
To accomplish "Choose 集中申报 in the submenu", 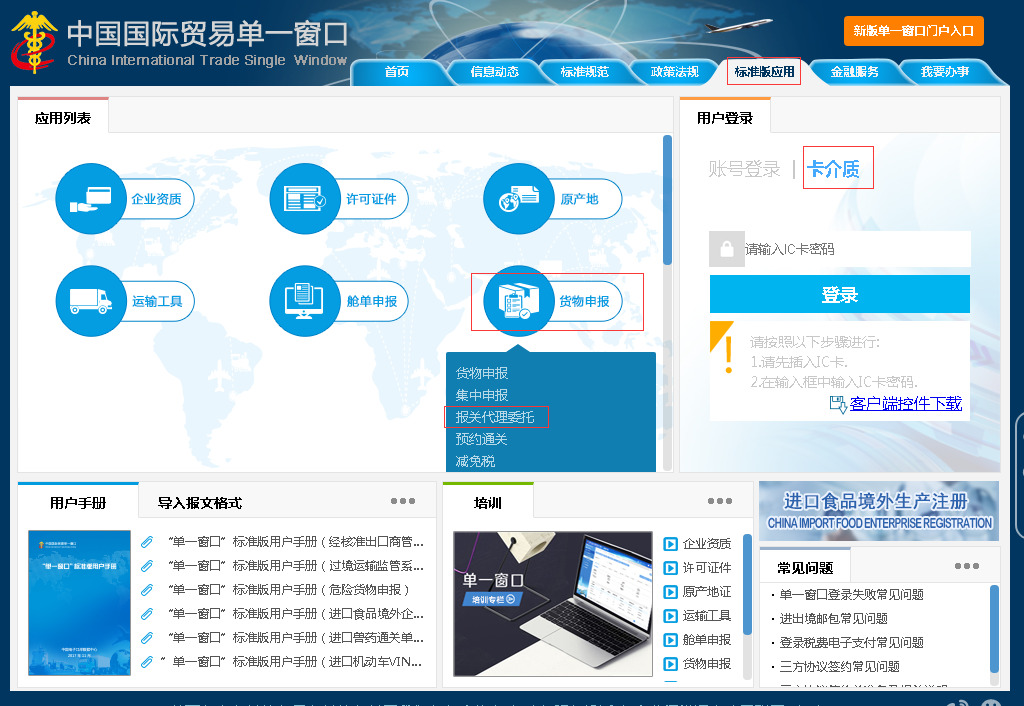I will (x=481, y=395).
